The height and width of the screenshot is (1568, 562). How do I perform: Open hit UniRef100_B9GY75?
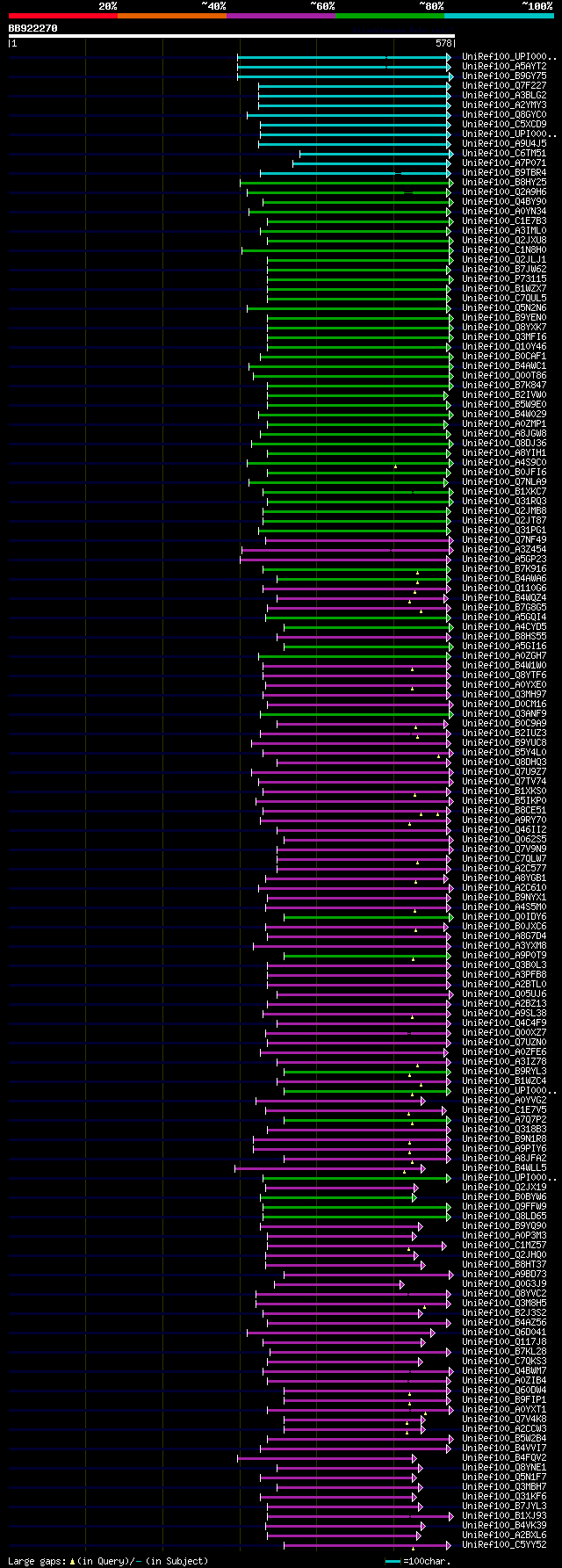[504, 76]
